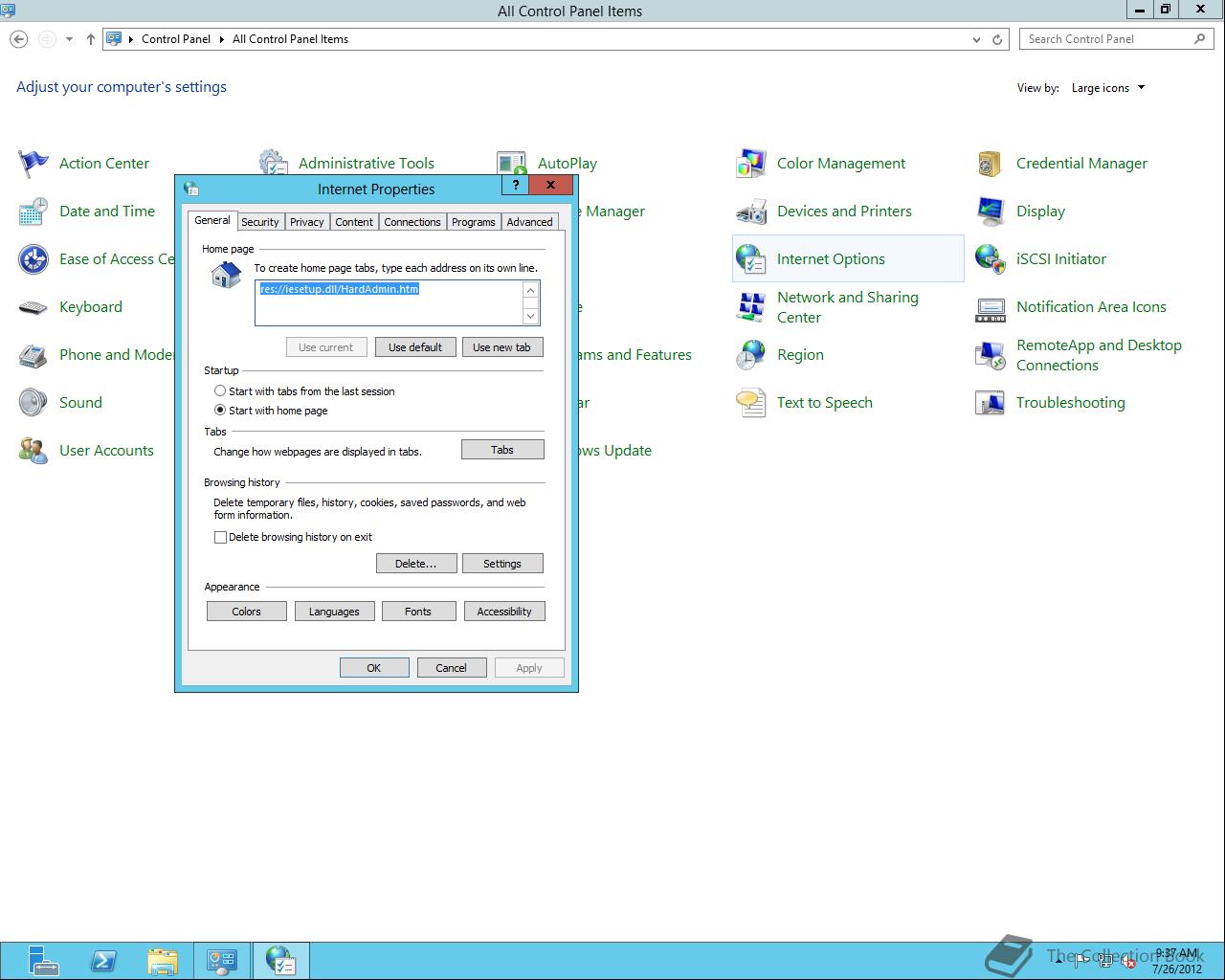Image resolution: width=1225 pixels, height=980 pixels.
Task: Click the Control Panel taskbar icon
Action: point(222,960)
